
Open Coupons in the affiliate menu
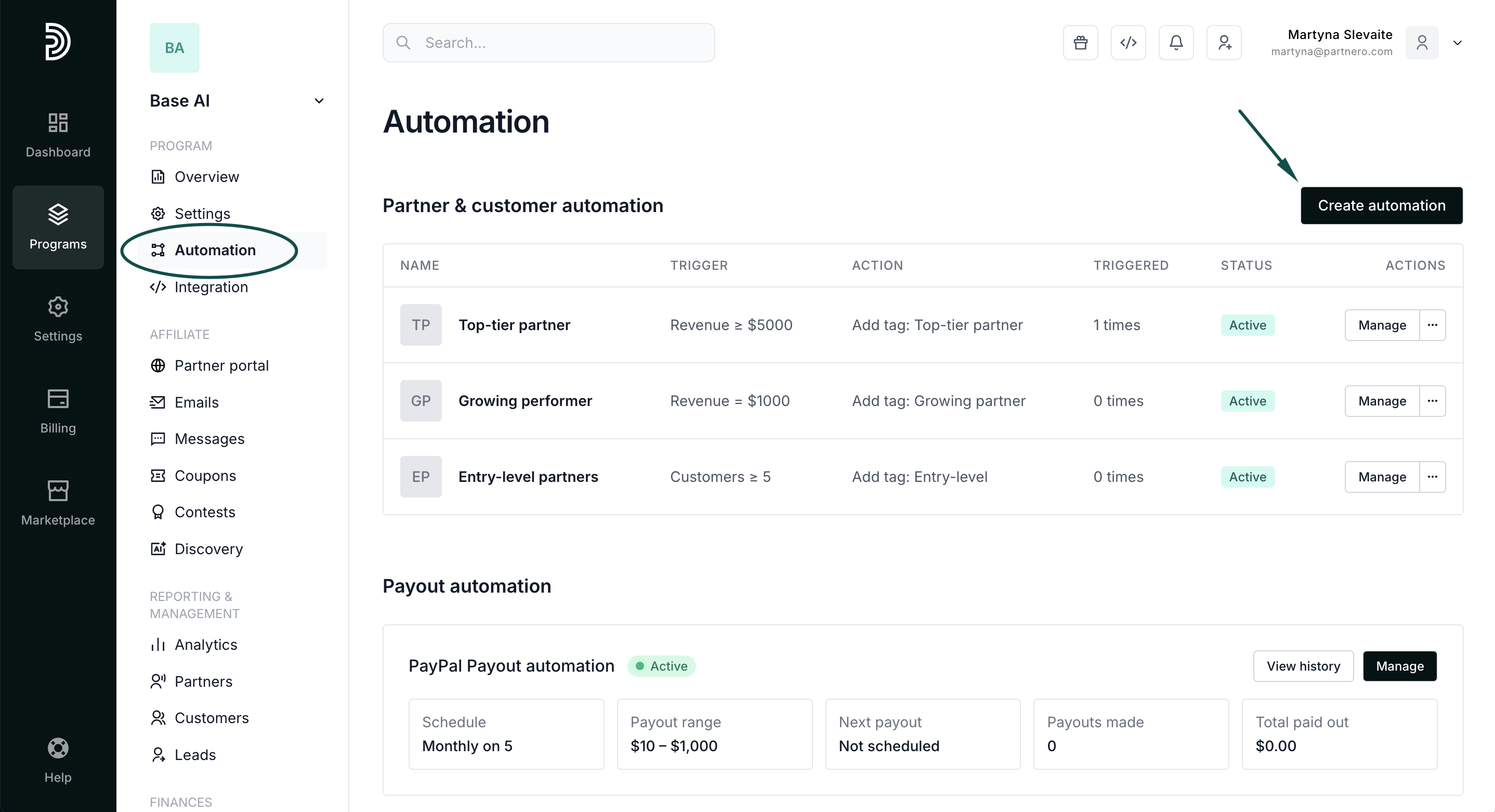point(205,475)
